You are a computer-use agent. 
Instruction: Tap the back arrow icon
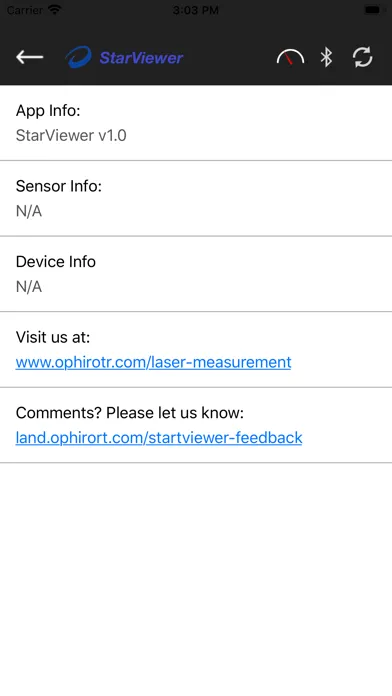(30, 57)
